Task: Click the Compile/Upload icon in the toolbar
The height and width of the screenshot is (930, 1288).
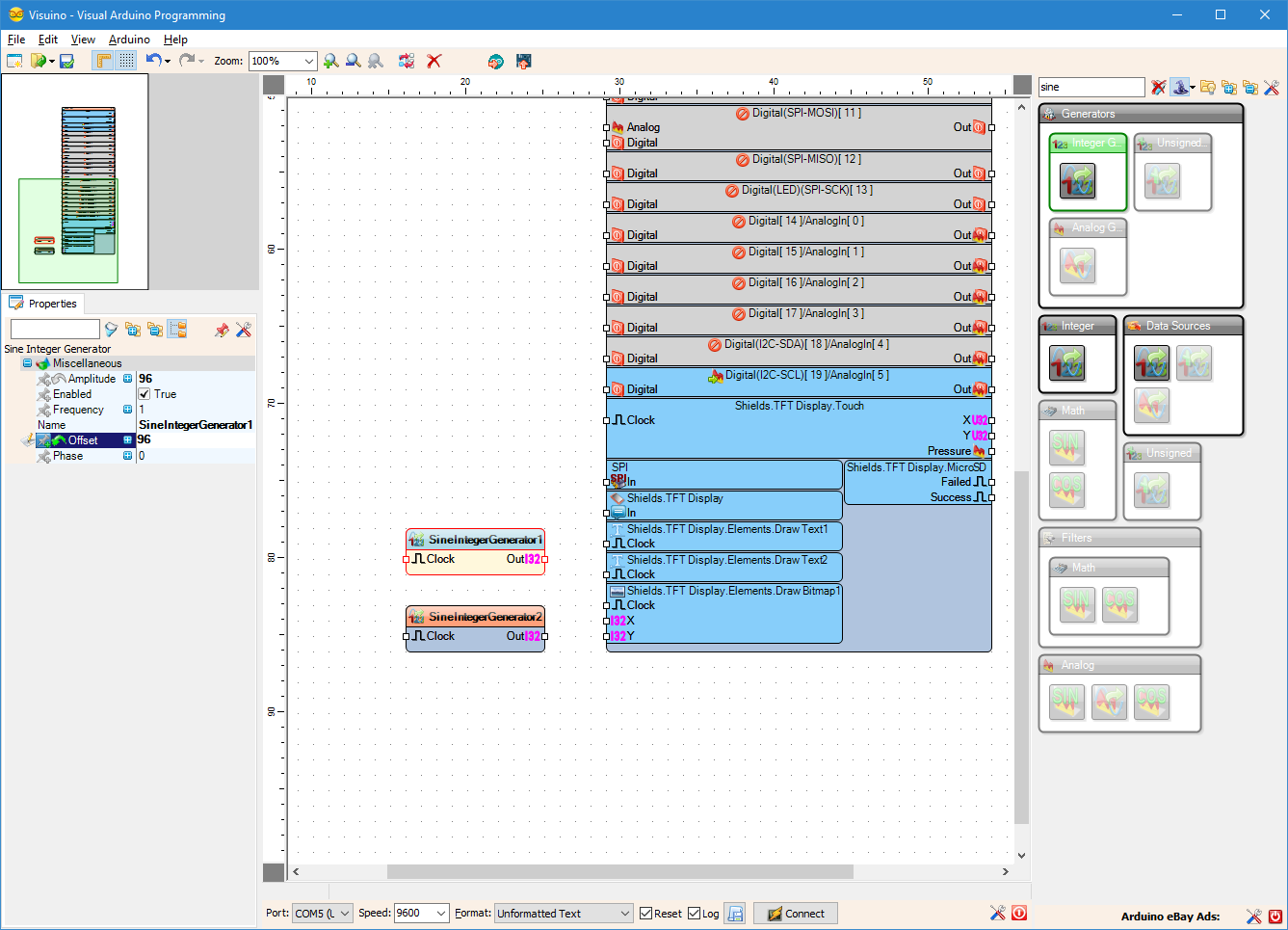Action: click(x=523, y=61)
